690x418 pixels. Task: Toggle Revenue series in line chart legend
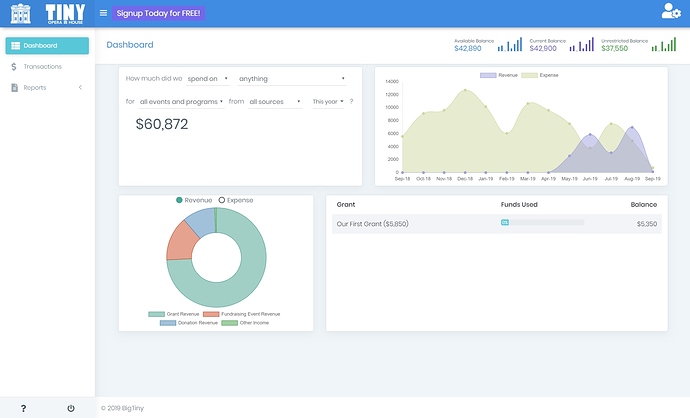(499, 75)
